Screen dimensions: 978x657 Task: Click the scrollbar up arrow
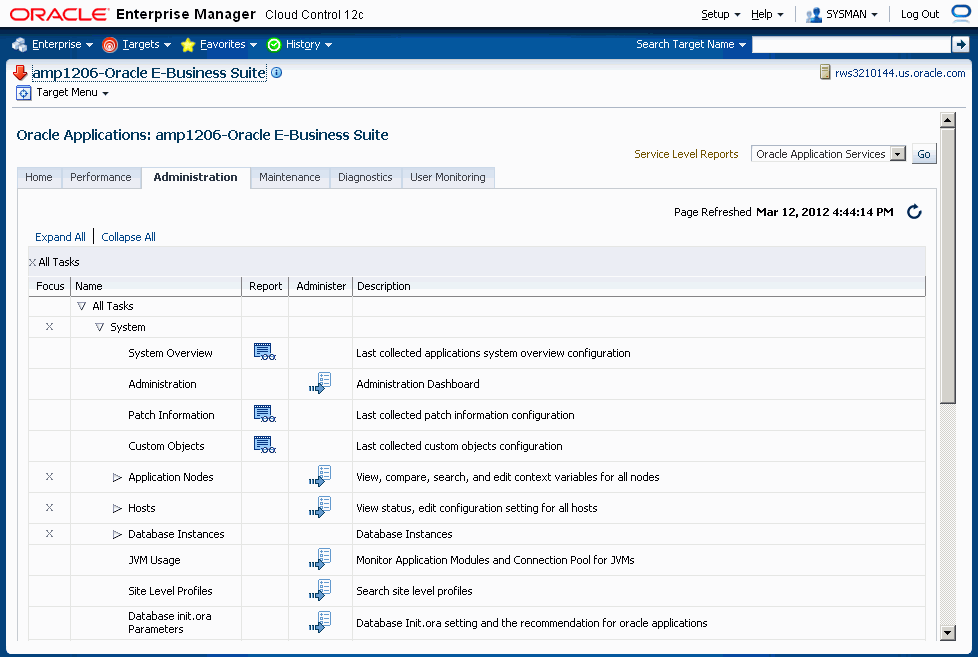pyautogui.click(x=947, y=120)
